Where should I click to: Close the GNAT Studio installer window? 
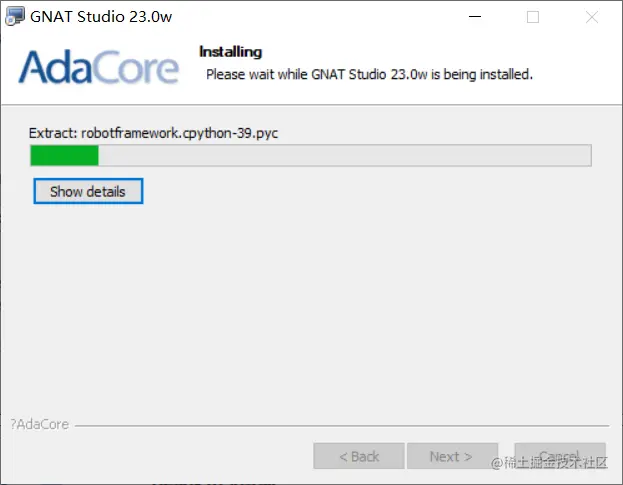tap(592, 17)
